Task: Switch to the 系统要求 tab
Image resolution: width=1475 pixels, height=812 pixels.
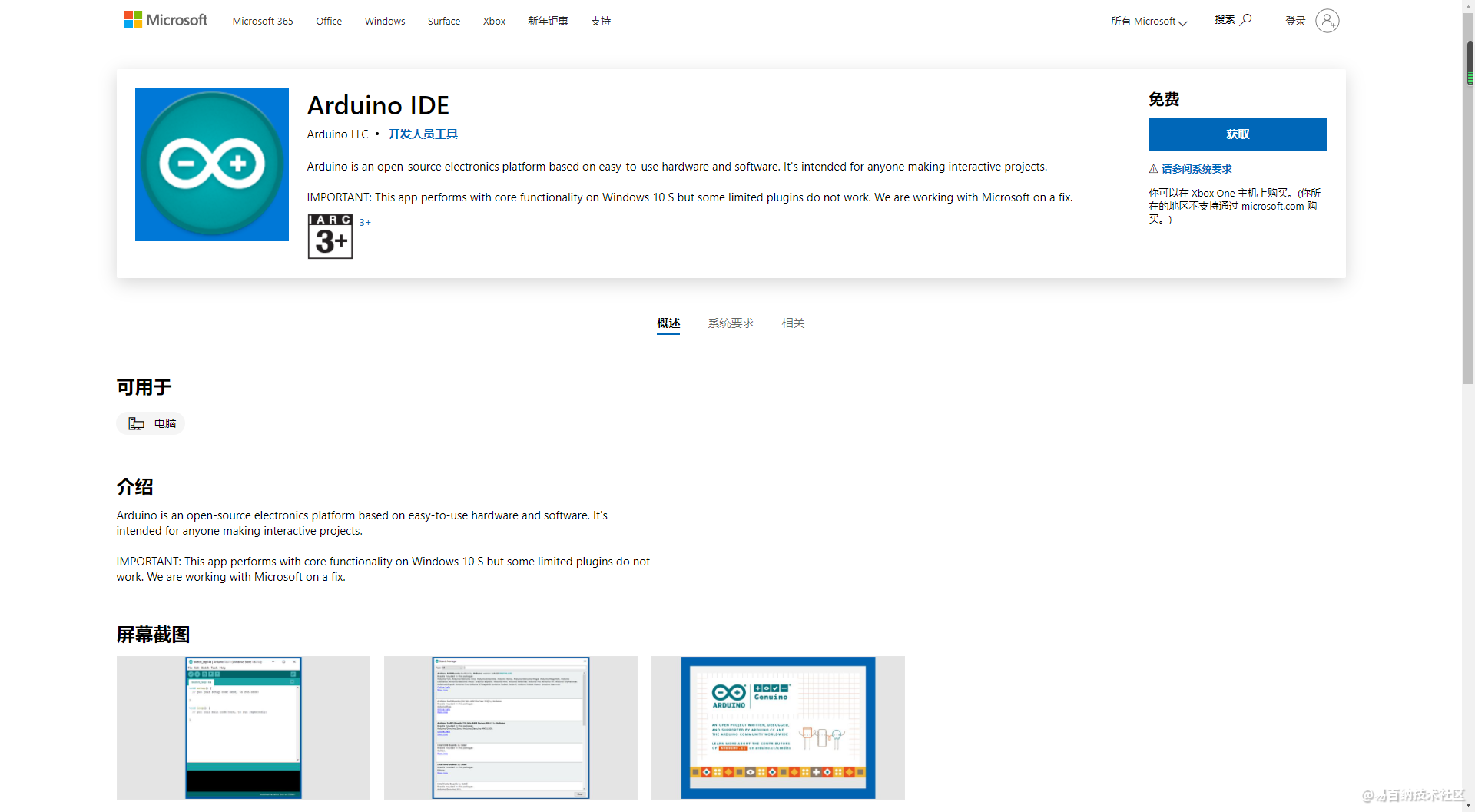Action: tap(731, 323)
